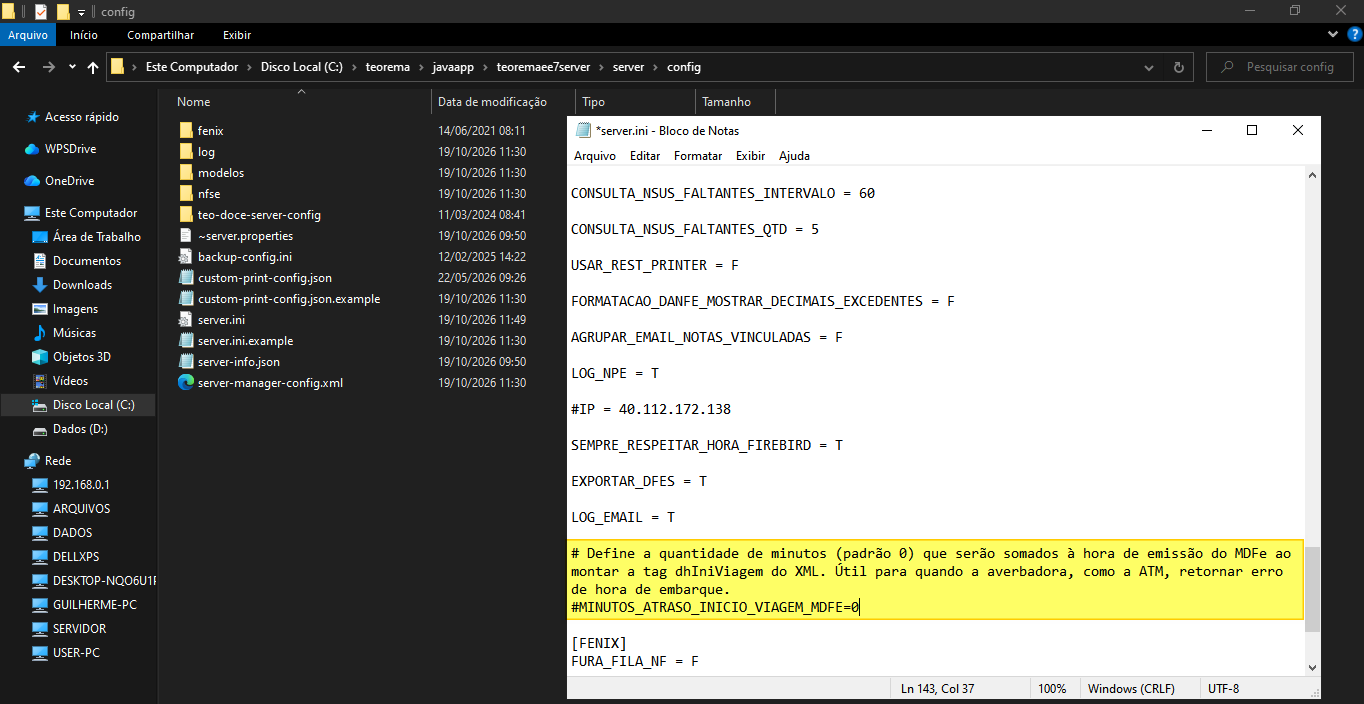Click the LOG_EMAIL = T line
This screenshot has height=704, width=1364.
(623, 517)
